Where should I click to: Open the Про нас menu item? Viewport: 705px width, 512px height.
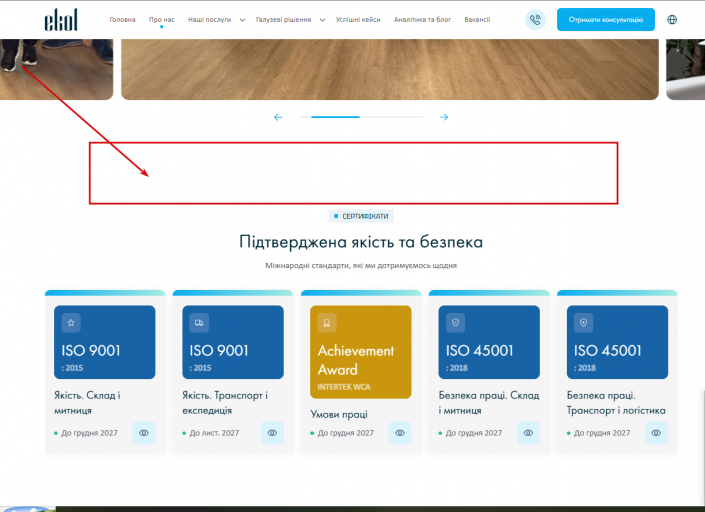coord(161,20)
